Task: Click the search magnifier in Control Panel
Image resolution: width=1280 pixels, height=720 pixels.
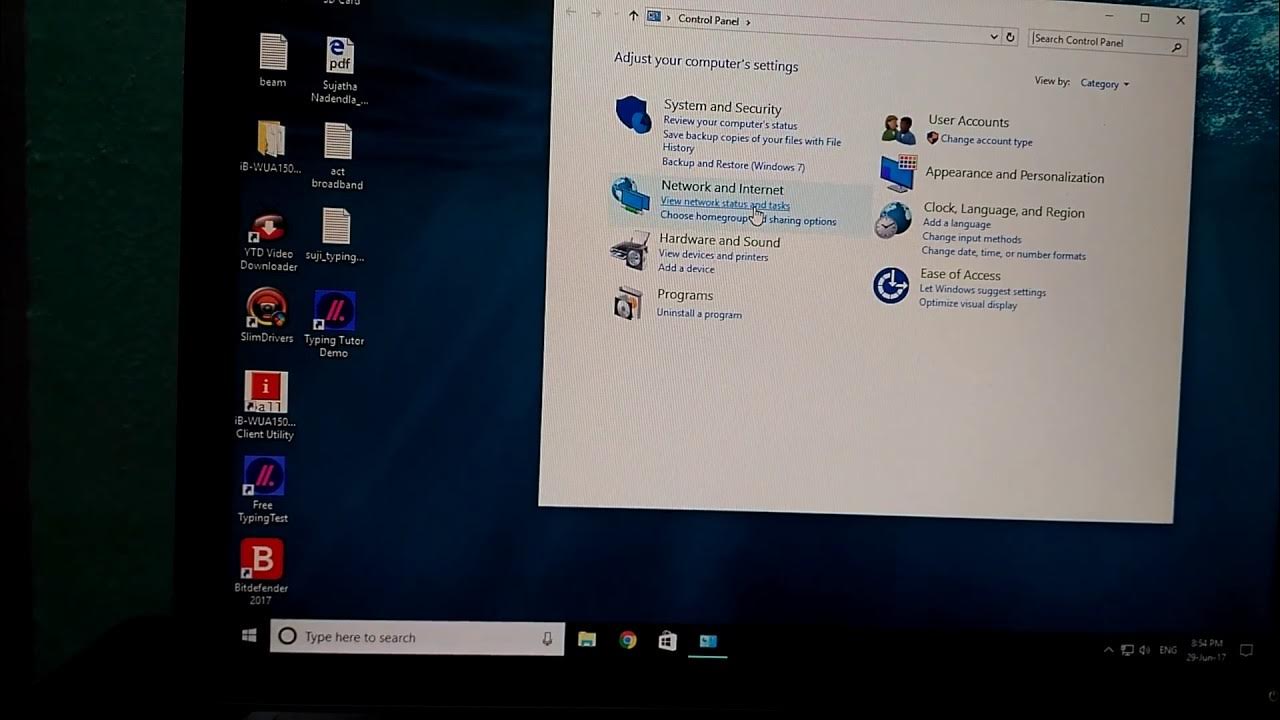Action: click(1177, 47)
